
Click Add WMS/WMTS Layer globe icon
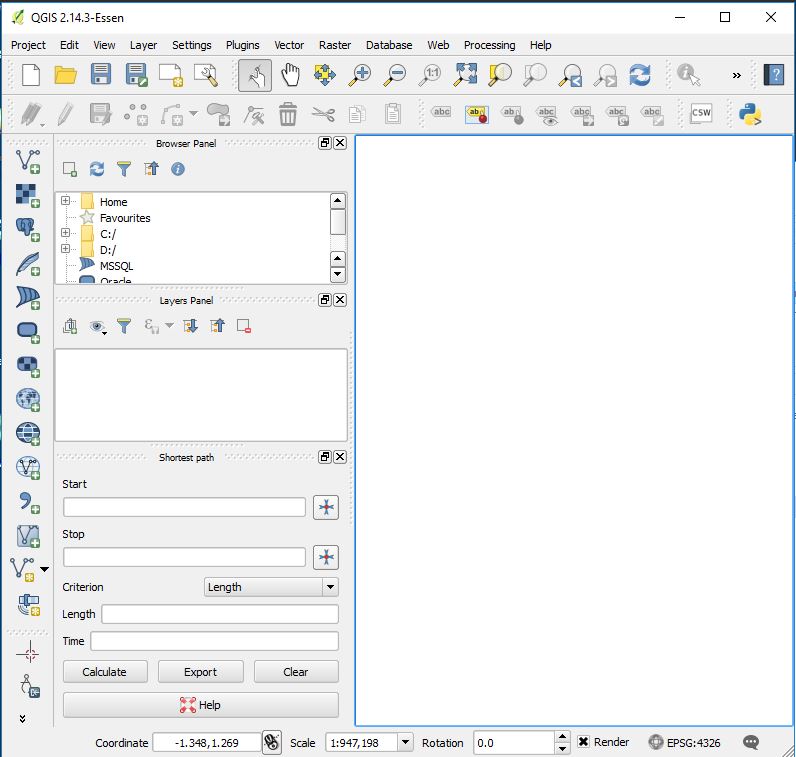(x=28, y=400)
